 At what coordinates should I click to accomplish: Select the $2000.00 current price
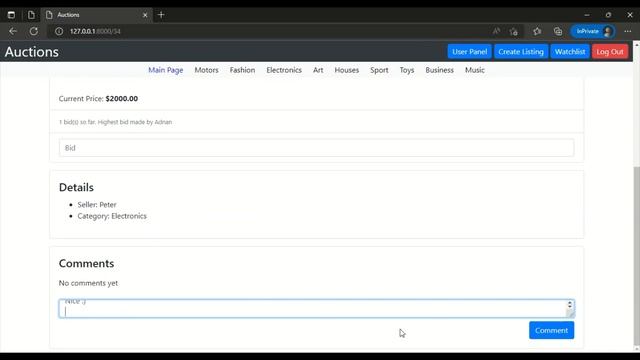122,98
